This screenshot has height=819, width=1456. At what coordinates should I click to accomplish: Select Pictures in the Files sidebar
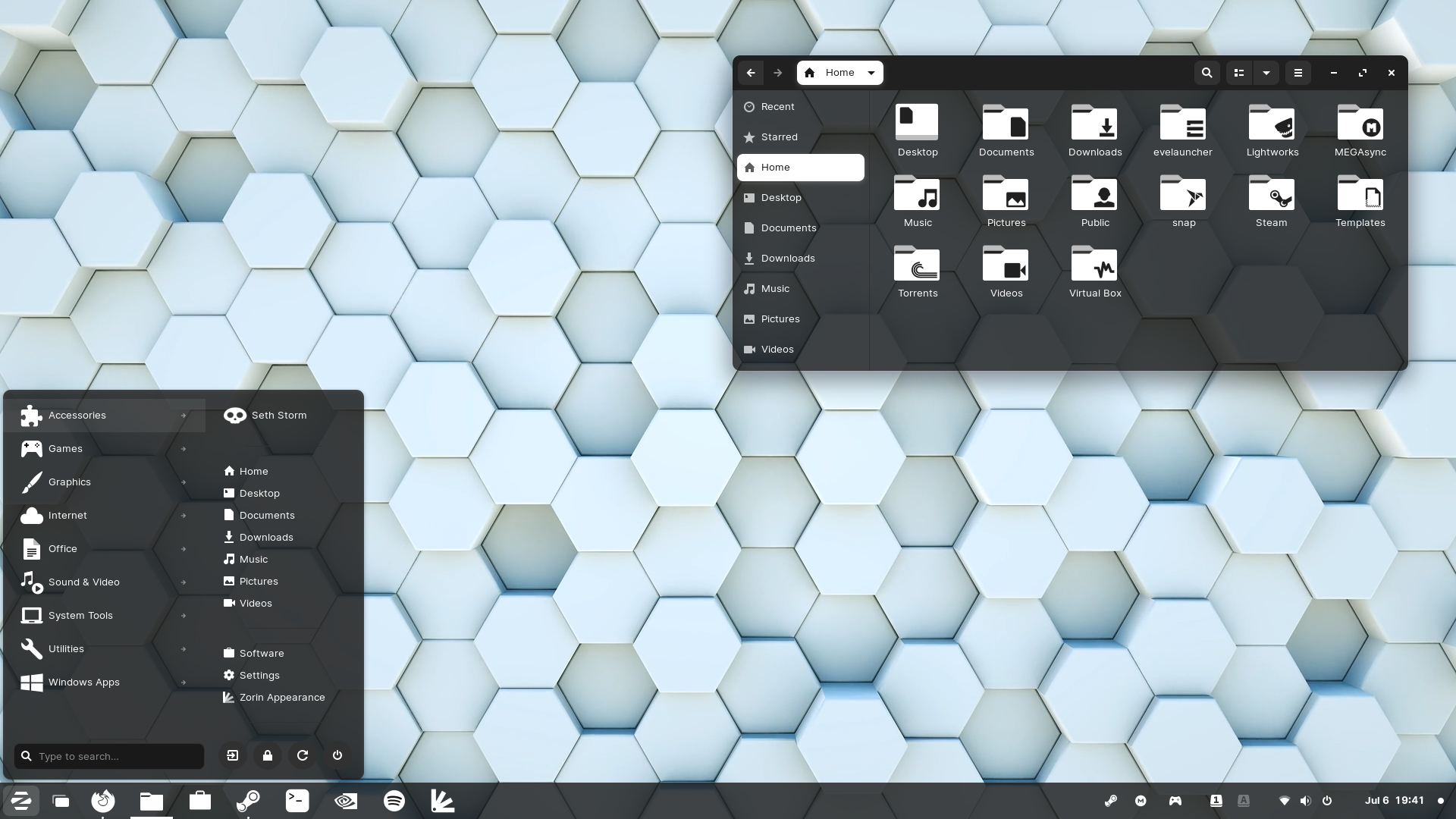[x=801, y=319]
